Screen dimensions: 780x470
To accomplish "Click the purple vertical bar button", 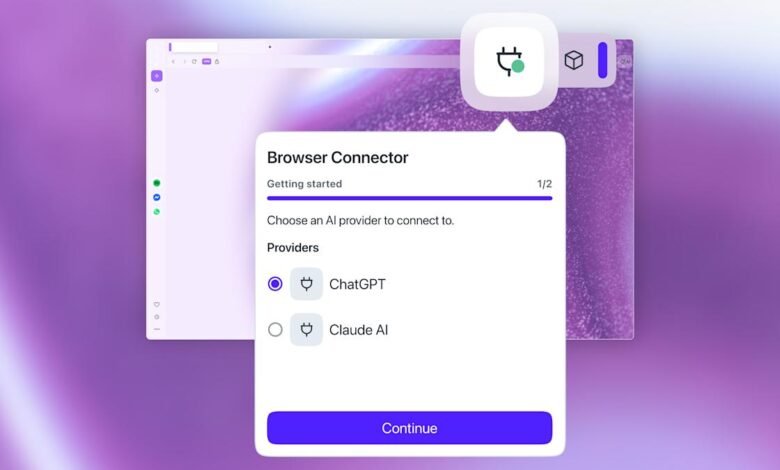I will click(602, 60).
